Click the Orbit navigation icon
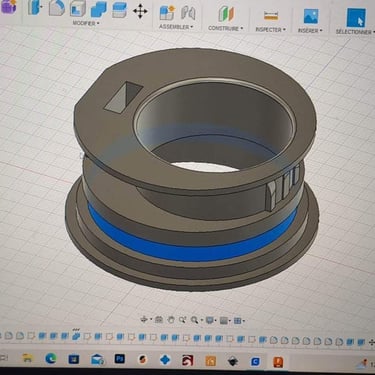Screen dimensions: 375x375 [144, 320]
